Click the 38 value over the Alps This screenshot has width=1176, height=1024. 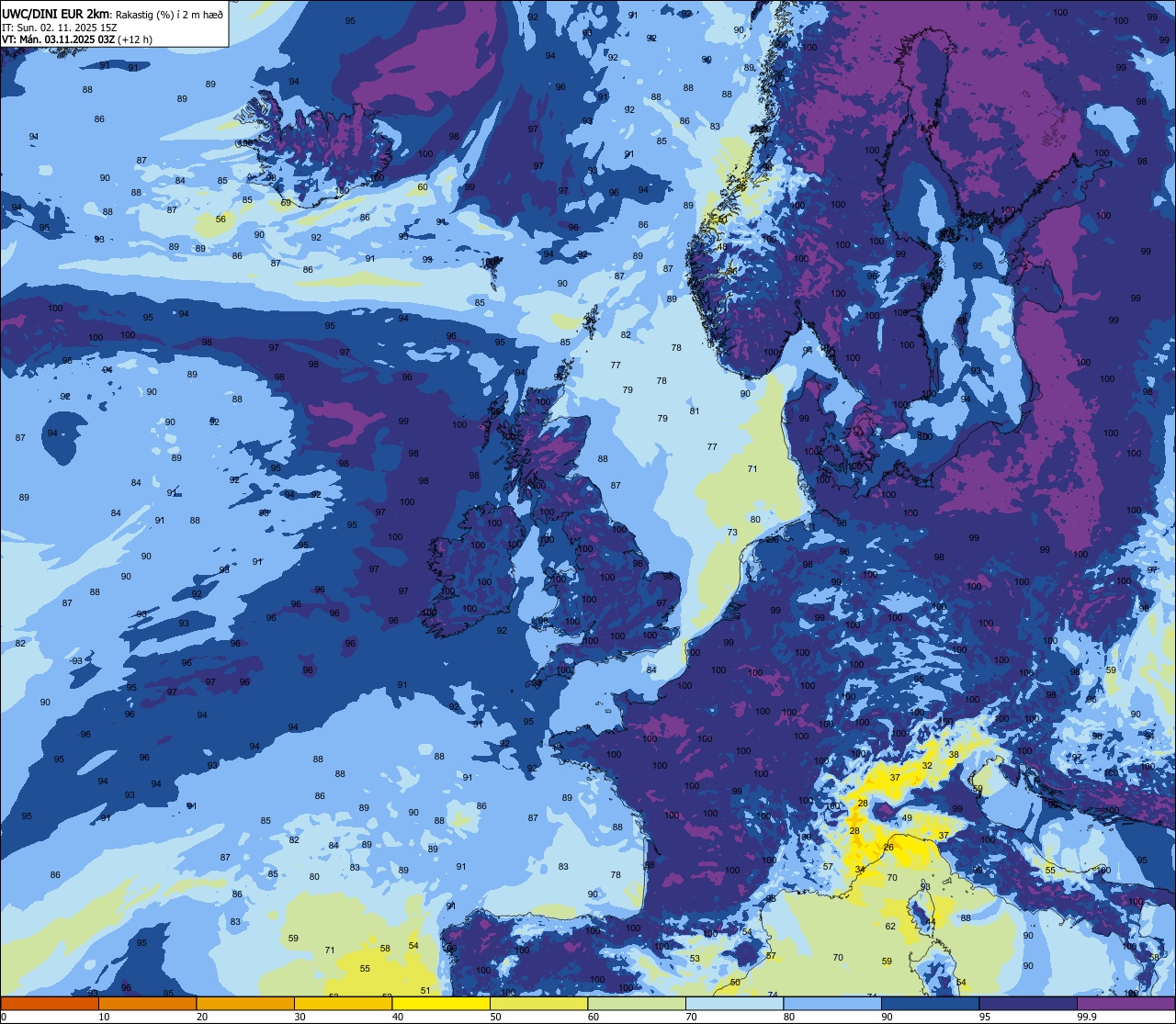(954, 755)
